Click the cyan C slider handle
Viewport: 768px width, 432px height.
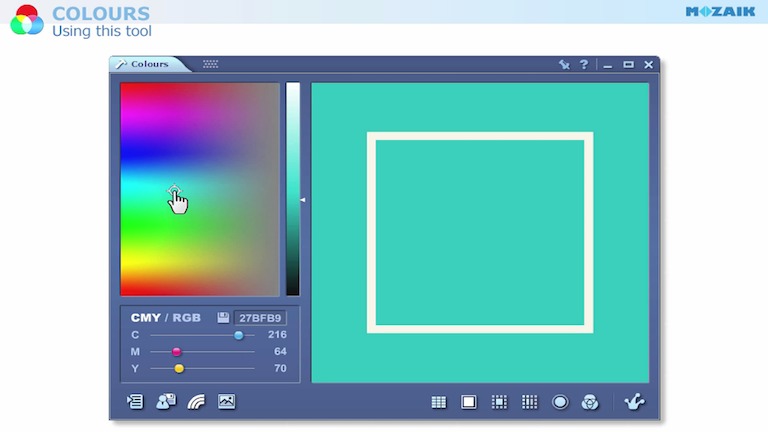(x=239, y=335)
